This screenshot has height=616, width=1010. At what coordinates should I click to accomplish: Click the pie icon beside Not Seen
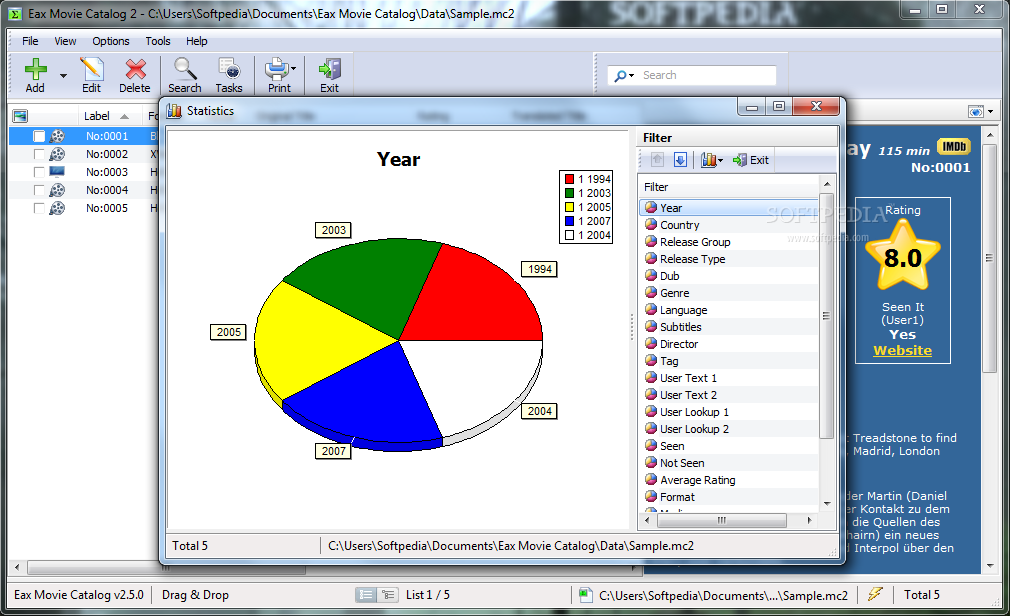(651, 463)
